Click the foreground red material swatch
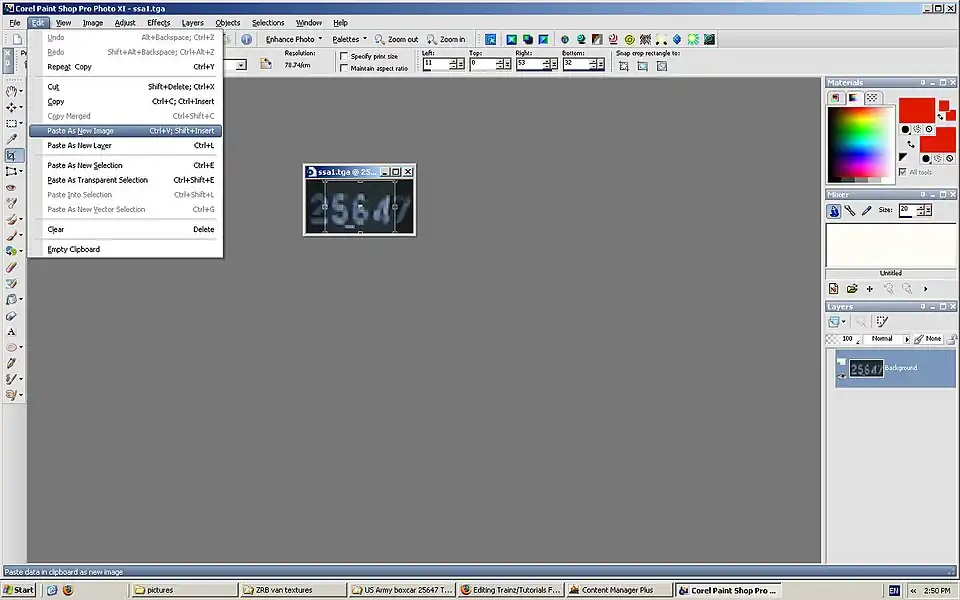 916,110
